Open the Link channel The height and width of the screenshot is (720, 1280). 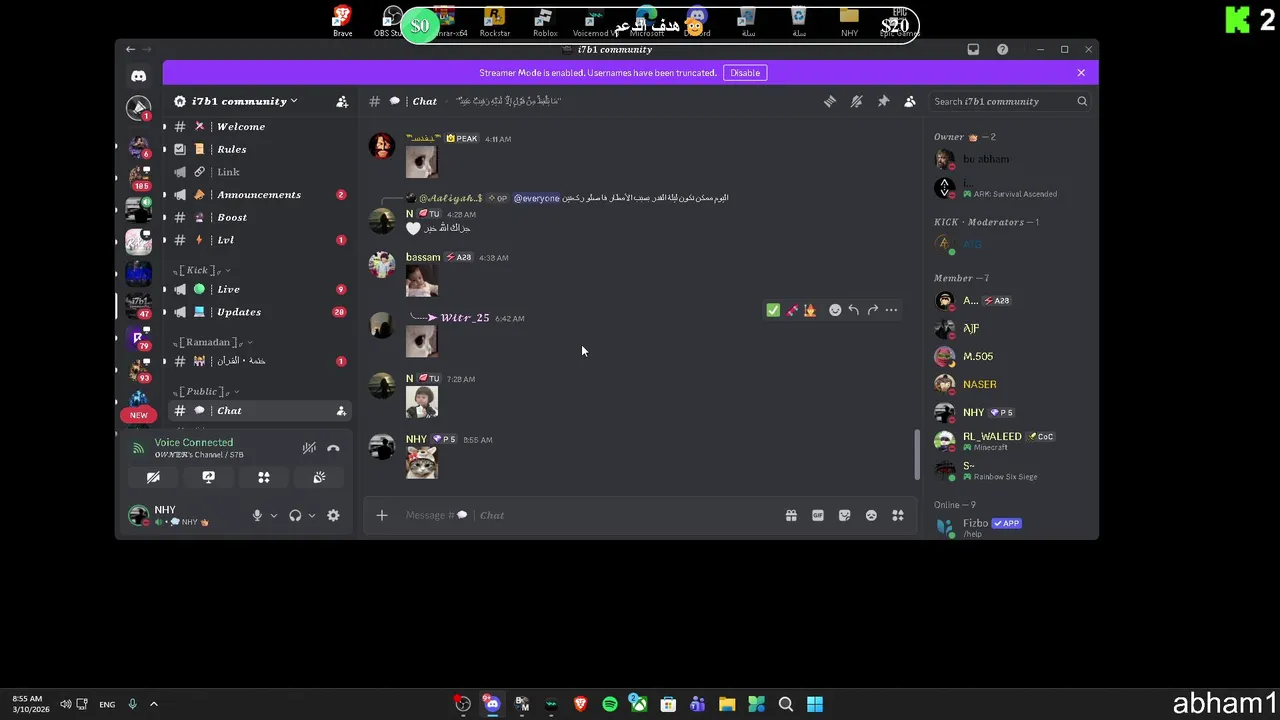coord(259,172)
